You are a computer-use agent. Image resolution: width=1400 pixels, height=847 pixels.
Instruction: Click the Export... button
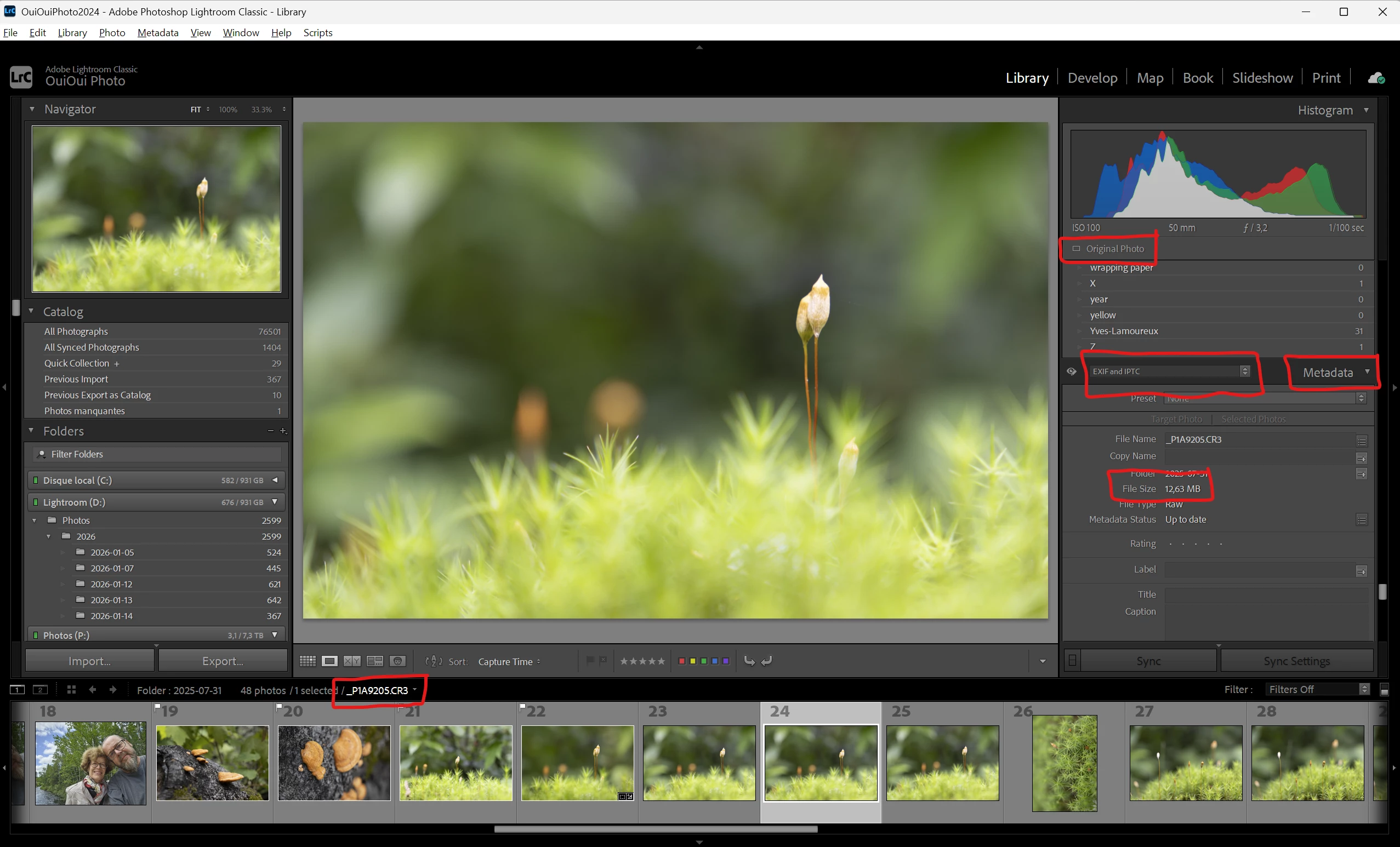pyautogui.click(x=223, y=661)
